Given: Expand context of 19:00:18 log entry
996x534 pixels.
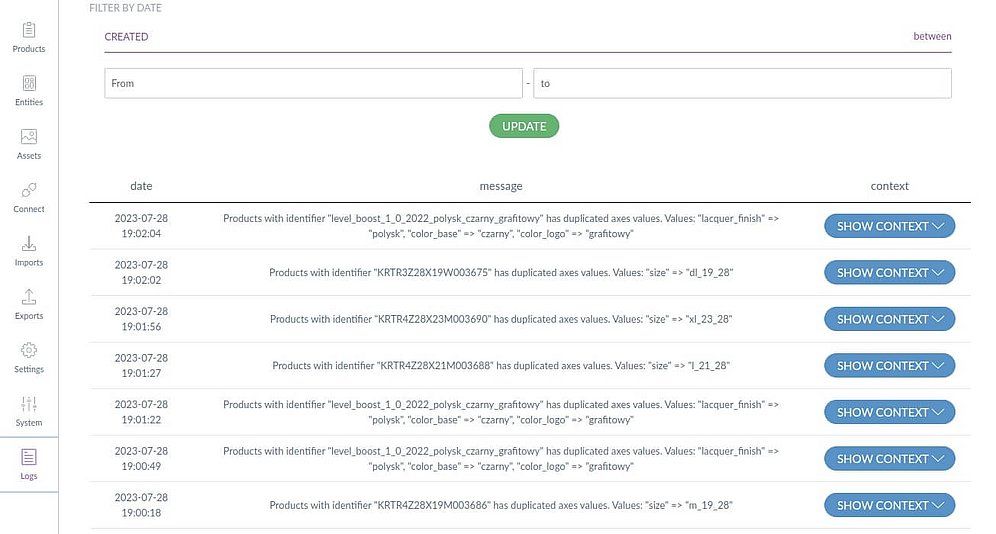Looking at the screenshot, I should [x=889, y=505].
